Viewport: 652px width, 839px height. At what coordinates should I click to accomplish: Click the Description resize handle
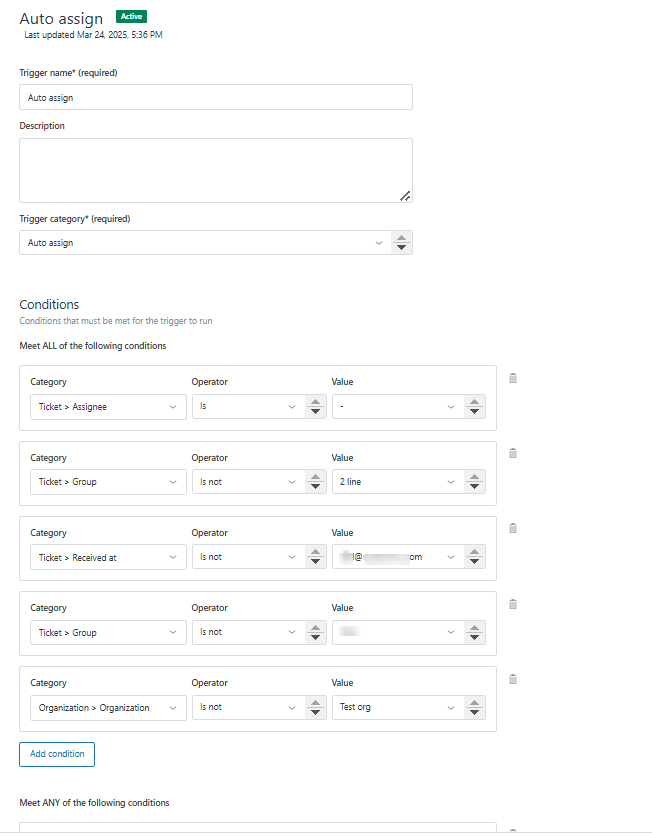click(405, 196)
